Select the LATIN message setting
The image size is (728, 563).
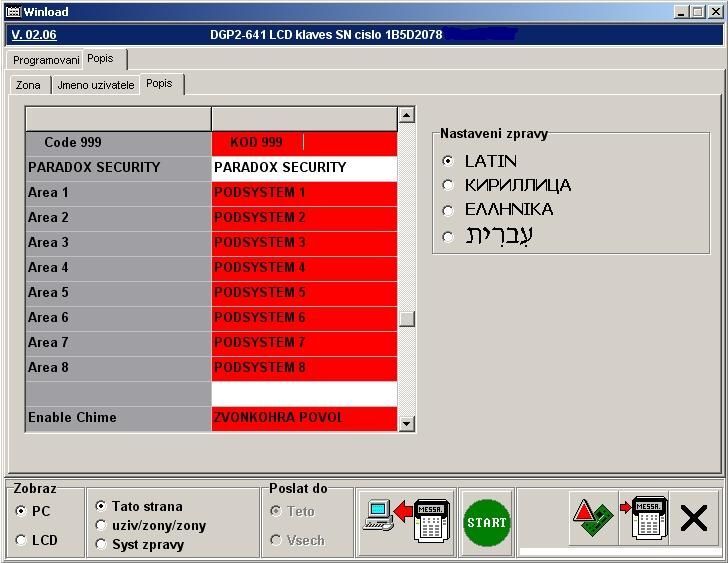click(x=448, y=161)
